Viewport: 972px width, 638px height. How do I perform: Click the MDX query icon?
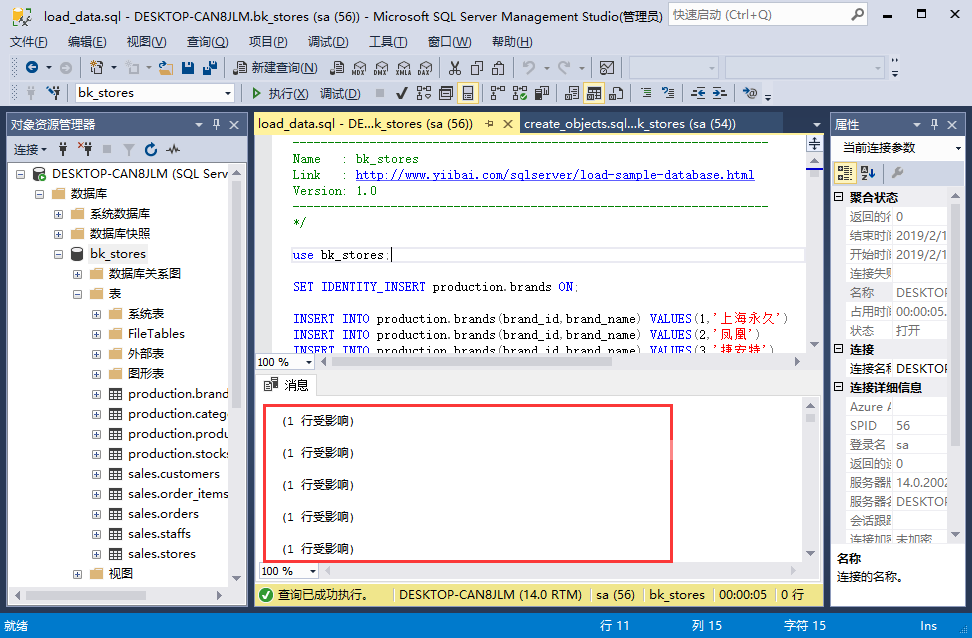359,68
